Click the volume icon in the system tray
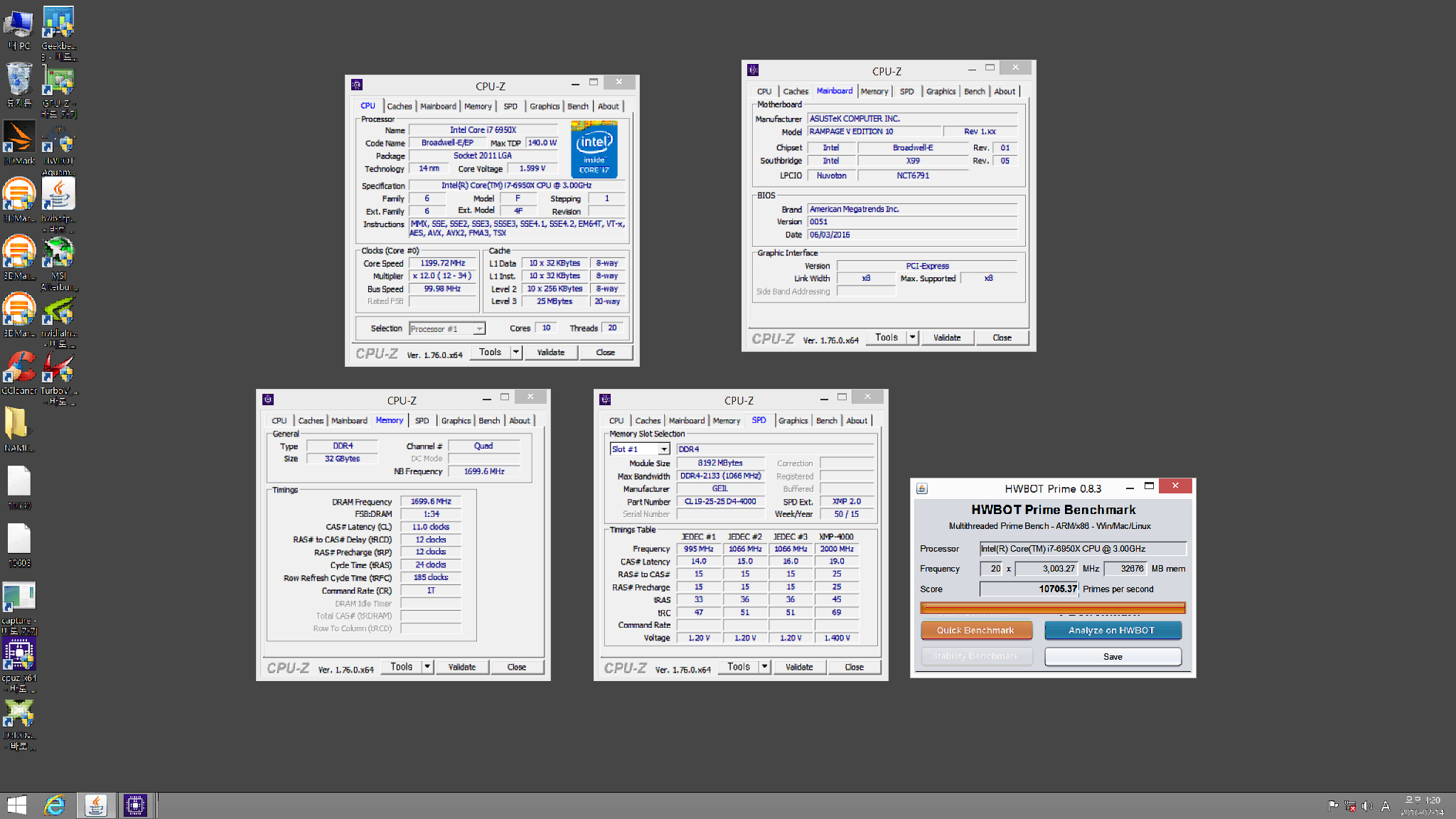This screenshot has width=1456, height=819. click(1366, 806)
